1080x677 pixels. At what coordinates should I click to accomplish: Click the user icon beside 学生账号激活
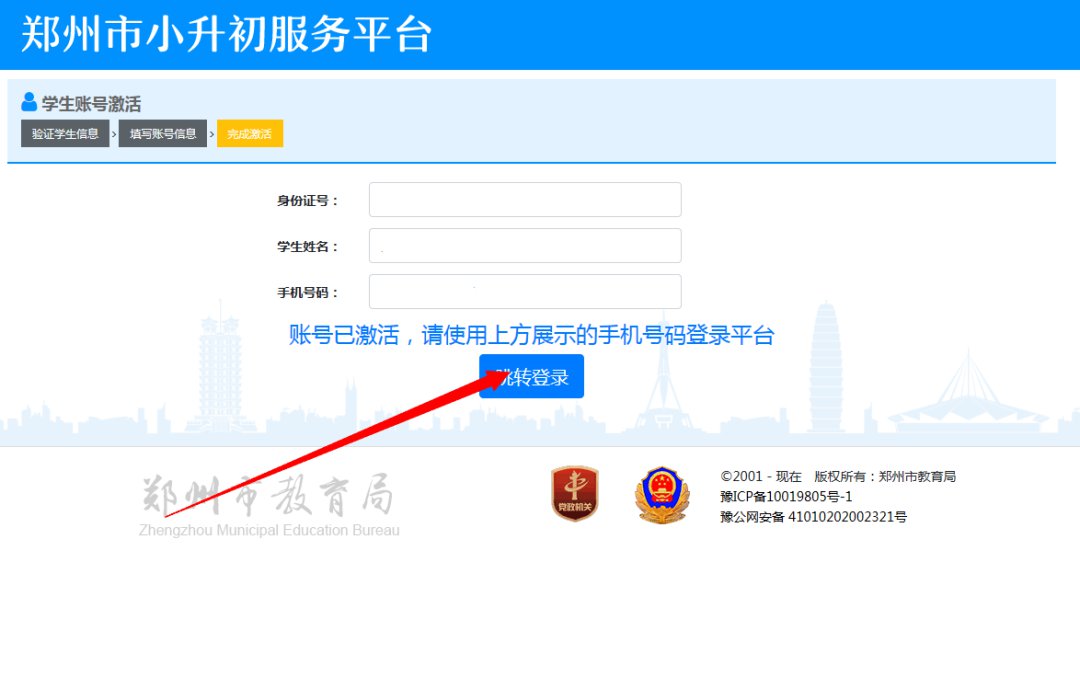[29, 102]
